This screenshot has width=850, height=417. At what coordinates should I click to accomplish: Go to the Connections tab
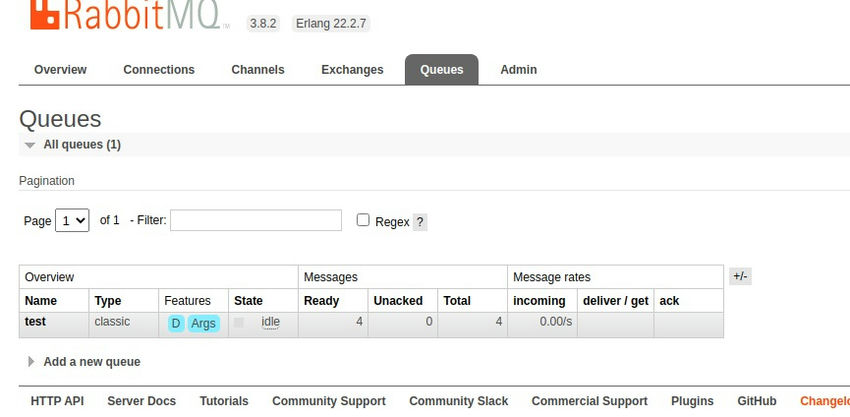(159, 70)
